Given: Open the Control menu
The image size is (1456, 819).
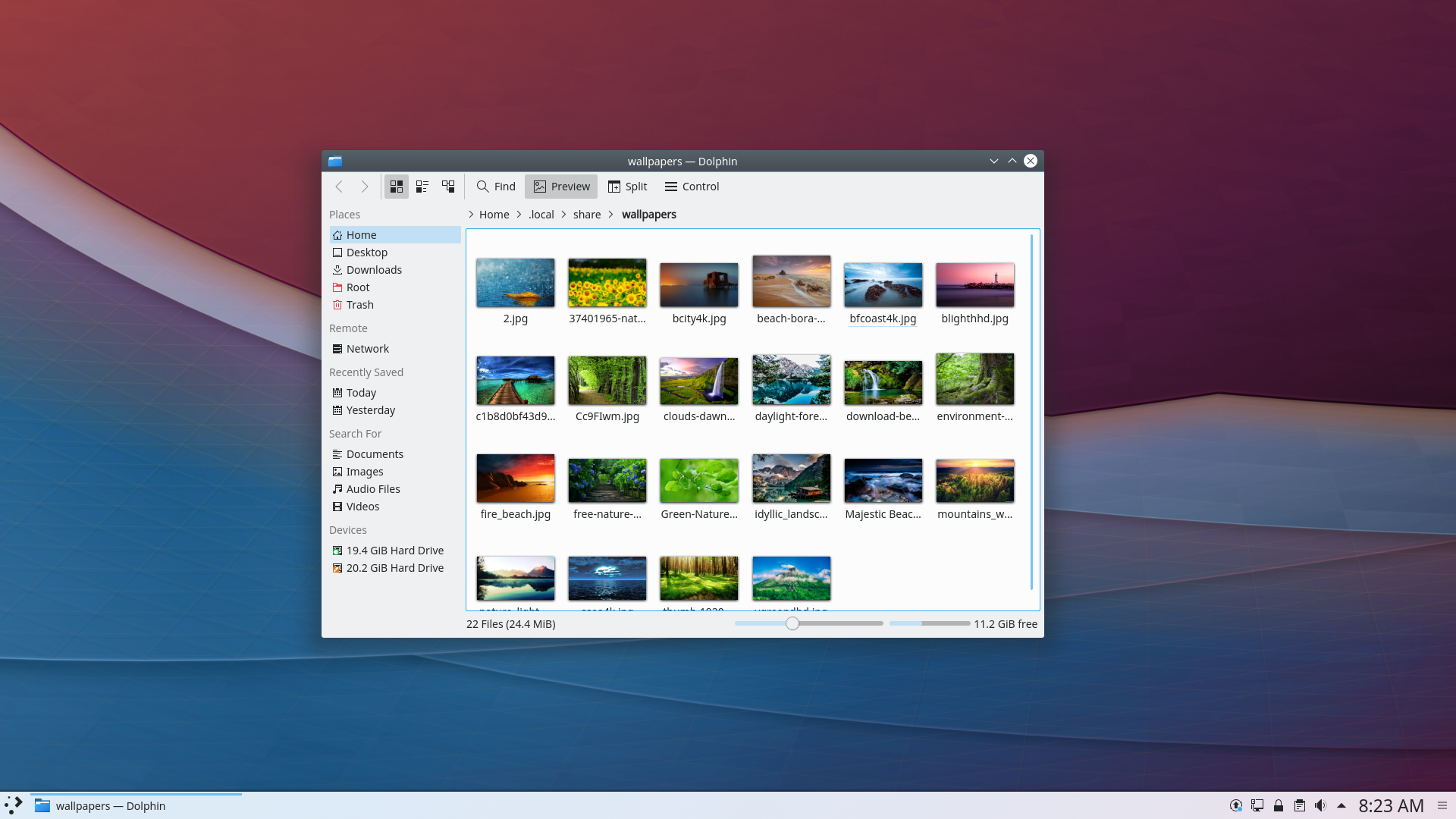Looking at the screenshot, I should pyautogui.click(x=692, y=187).
